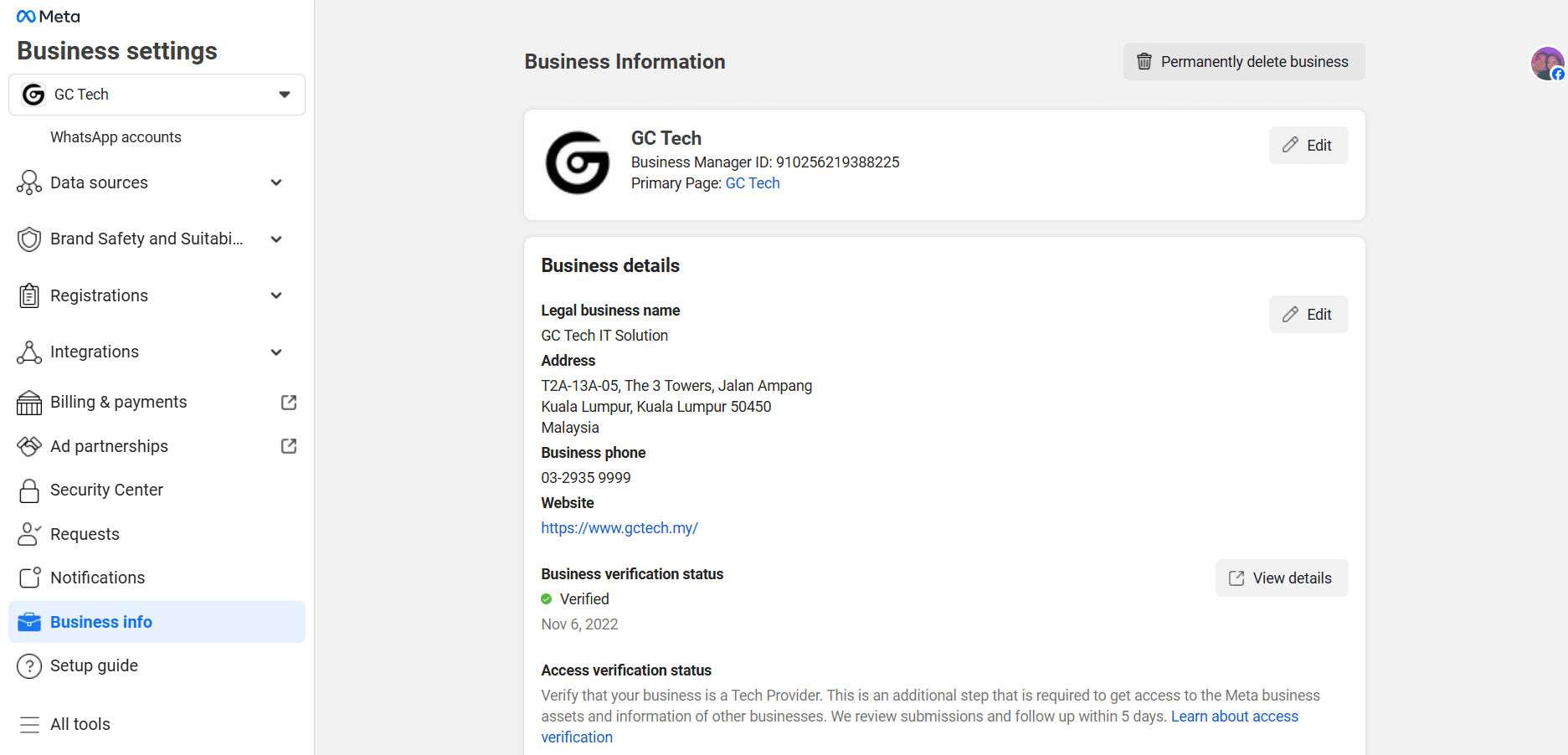Viewport: 1568px width, 755px height.
Task: Click the external link icon beside Billing & payments
Action: click(x=289, y=403)
